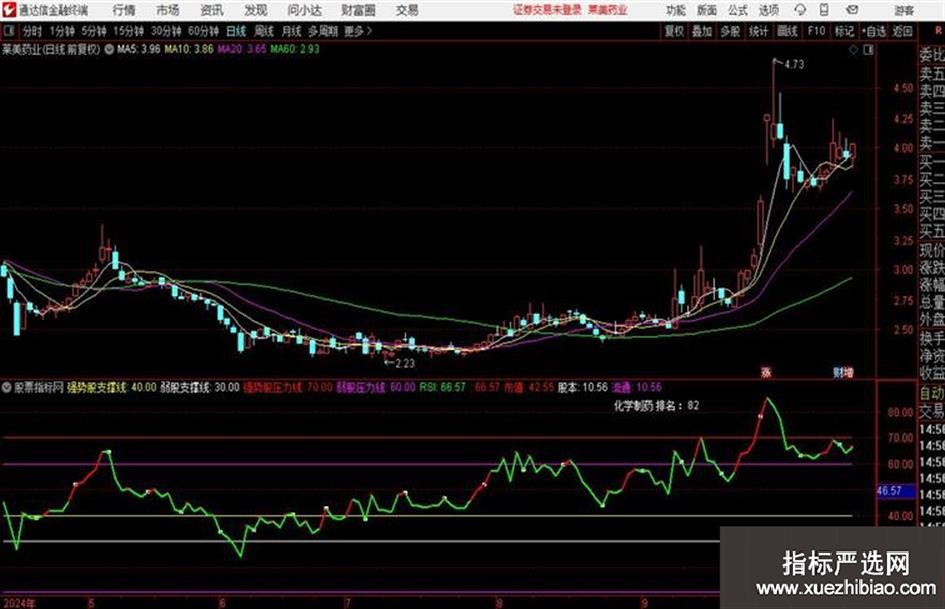Click the MA20 moving average value

click(x=242, y=49)
